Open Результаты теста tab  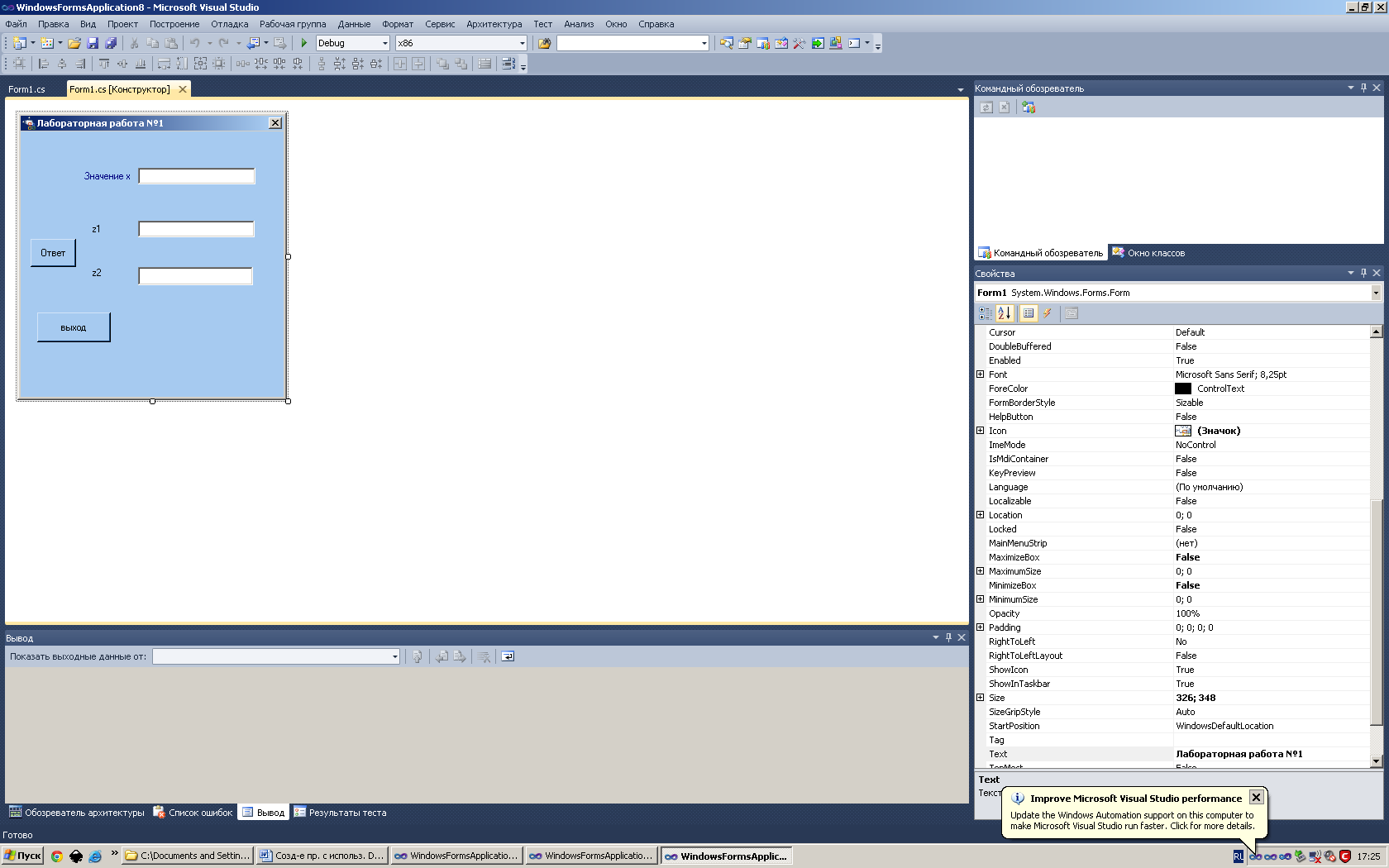coord(340,813)
